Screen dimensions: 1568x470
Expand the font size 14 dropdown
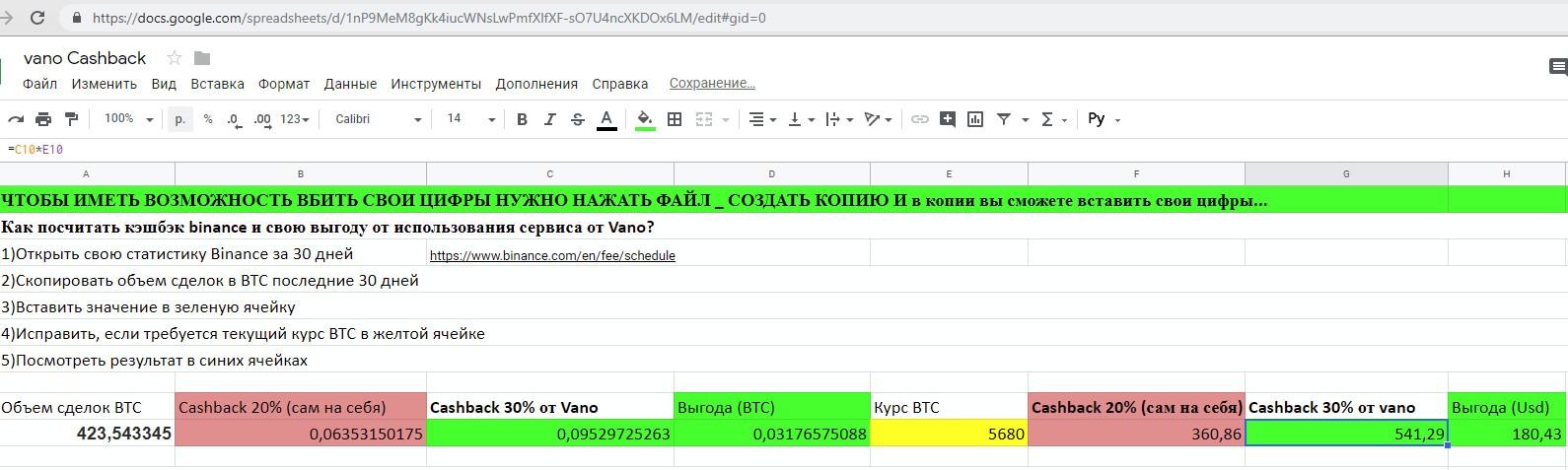(x=471, y=119)
